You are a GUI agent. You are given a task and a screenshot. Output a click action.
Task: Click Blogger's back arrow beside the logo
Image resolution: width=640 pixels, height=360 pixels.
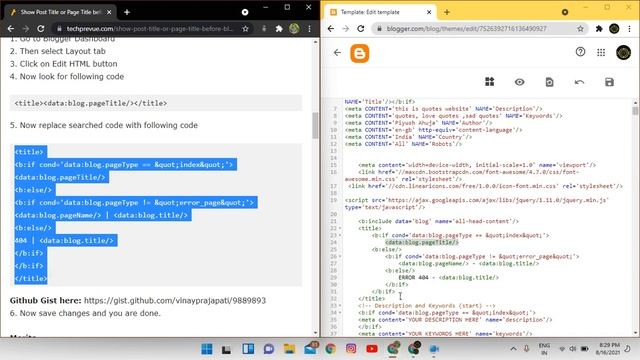coord(337,53)
